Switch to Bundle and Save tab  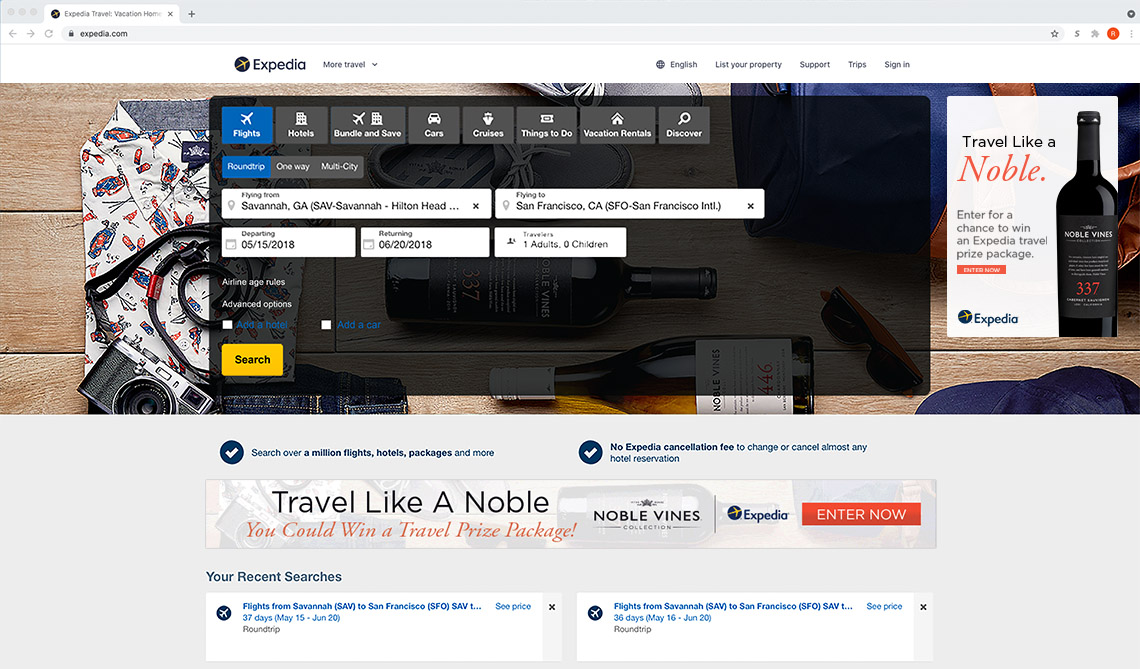367,124
